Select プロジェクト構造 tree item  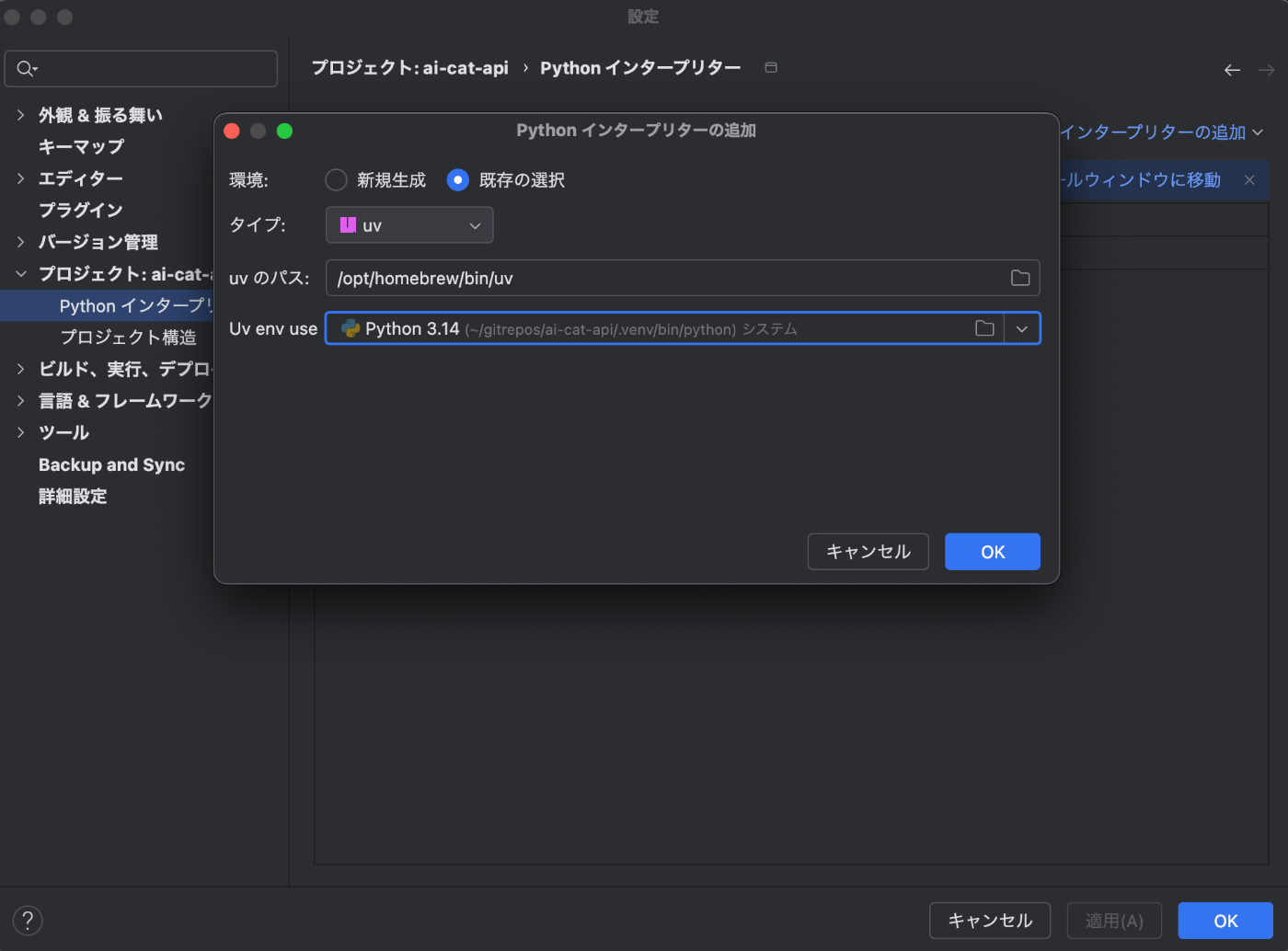click(x=128, y=338)
